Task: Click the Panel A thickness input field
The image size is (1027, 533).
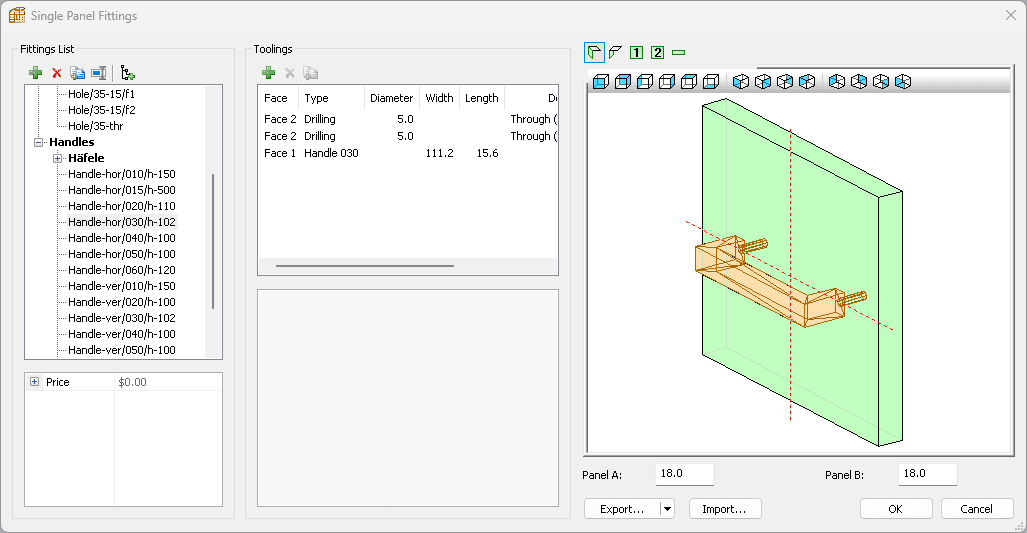Action: [684, 474]
